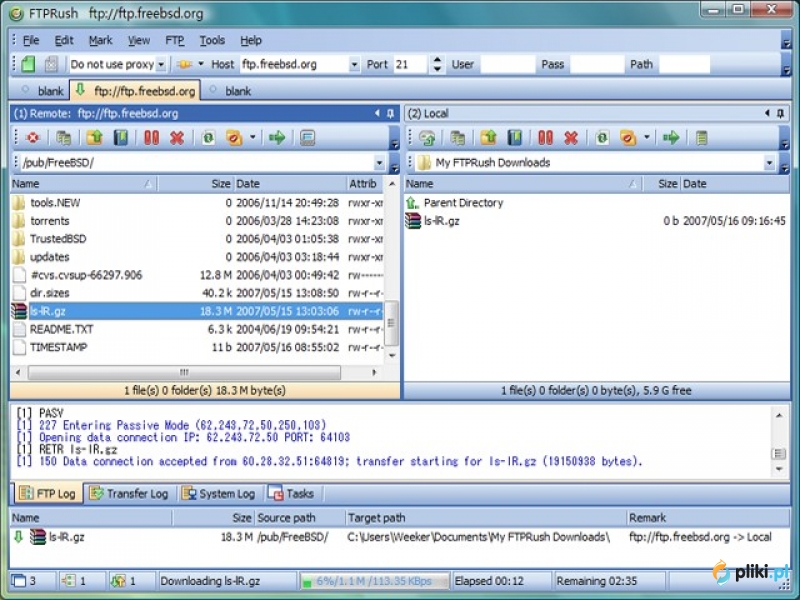Viewport: 800px width, 600px height.
Task: Pin the Remote panel with pushpin
Action: click(390, 113)
